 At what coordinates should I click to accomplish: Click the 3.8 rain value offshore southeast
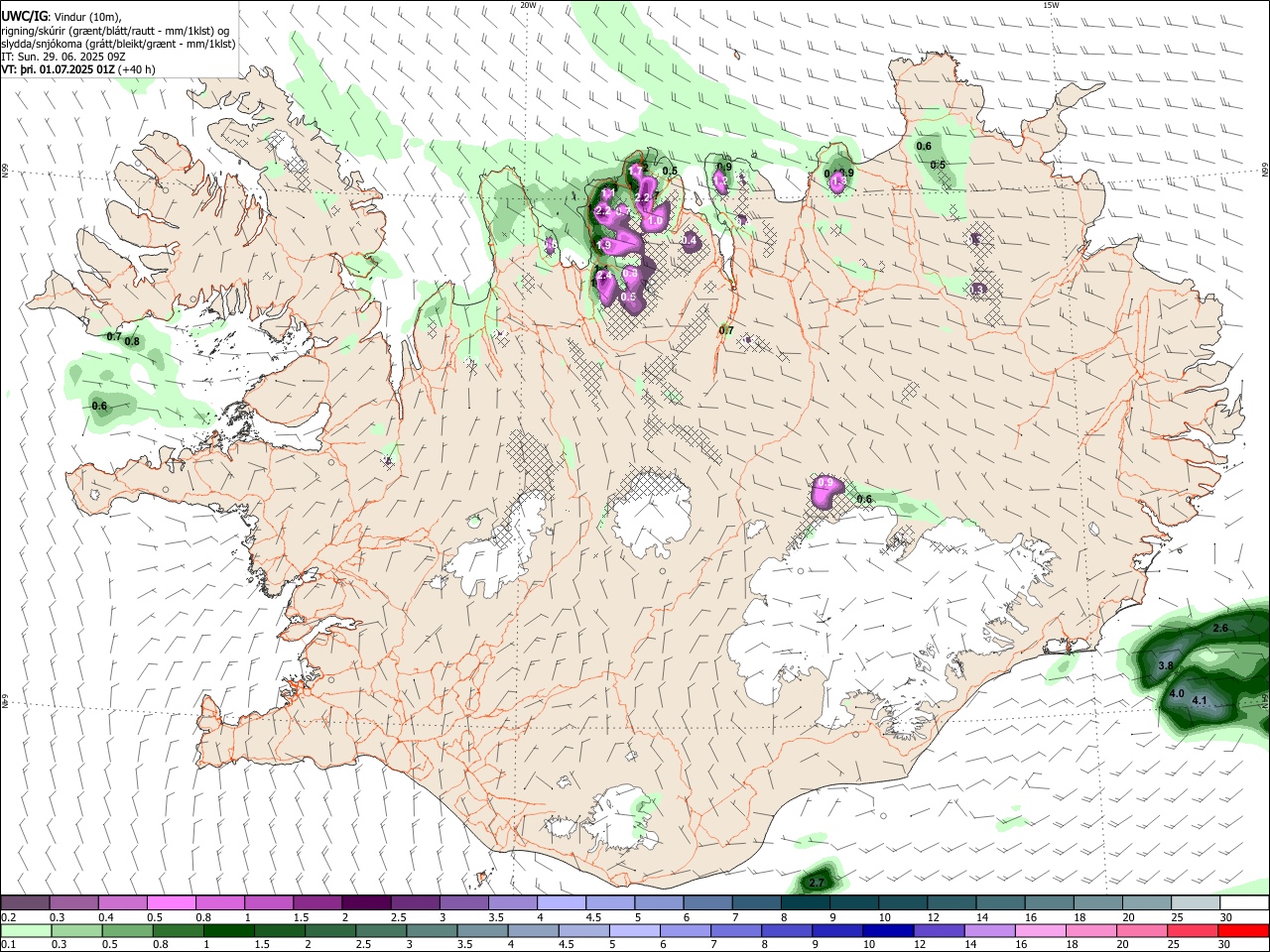[x=1167, y=665]
